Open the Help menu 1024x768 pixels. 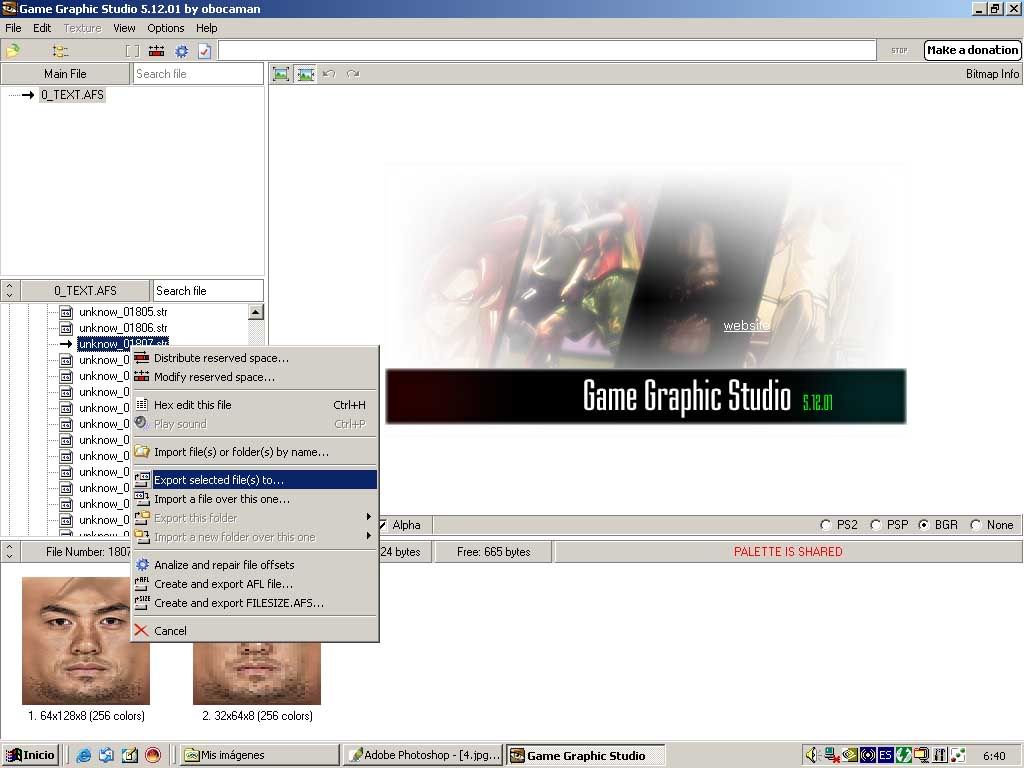click(206, 28)
